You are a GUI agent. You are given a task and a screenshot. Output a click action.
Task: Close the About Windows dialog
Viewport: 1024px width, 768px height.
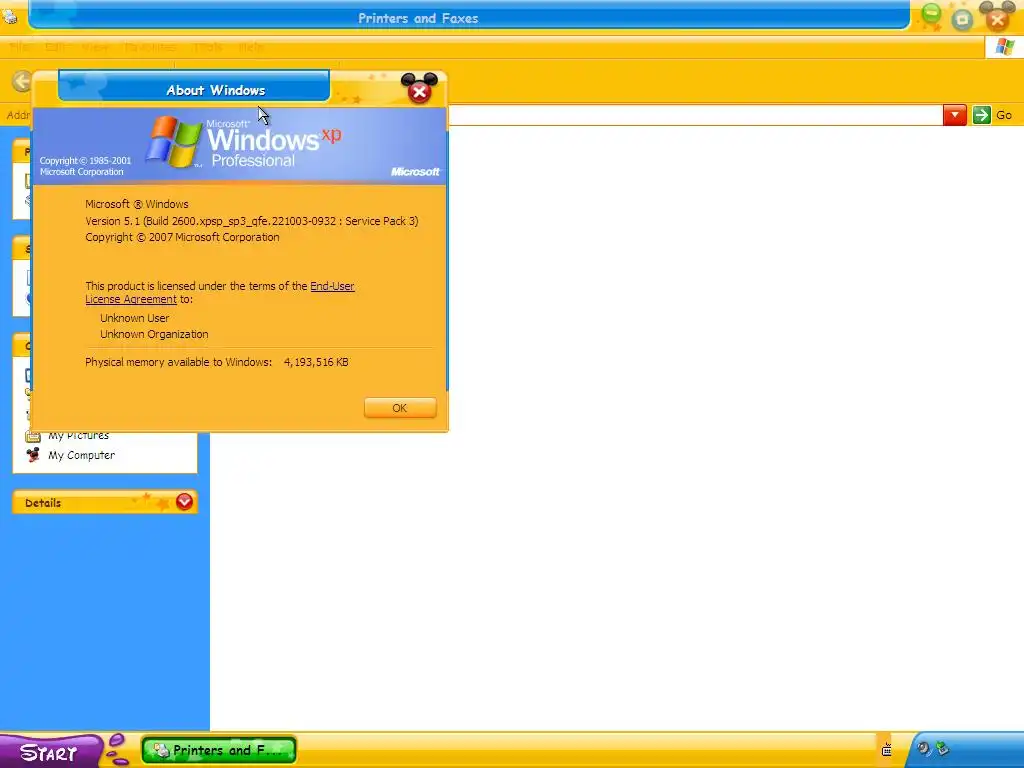419,90
